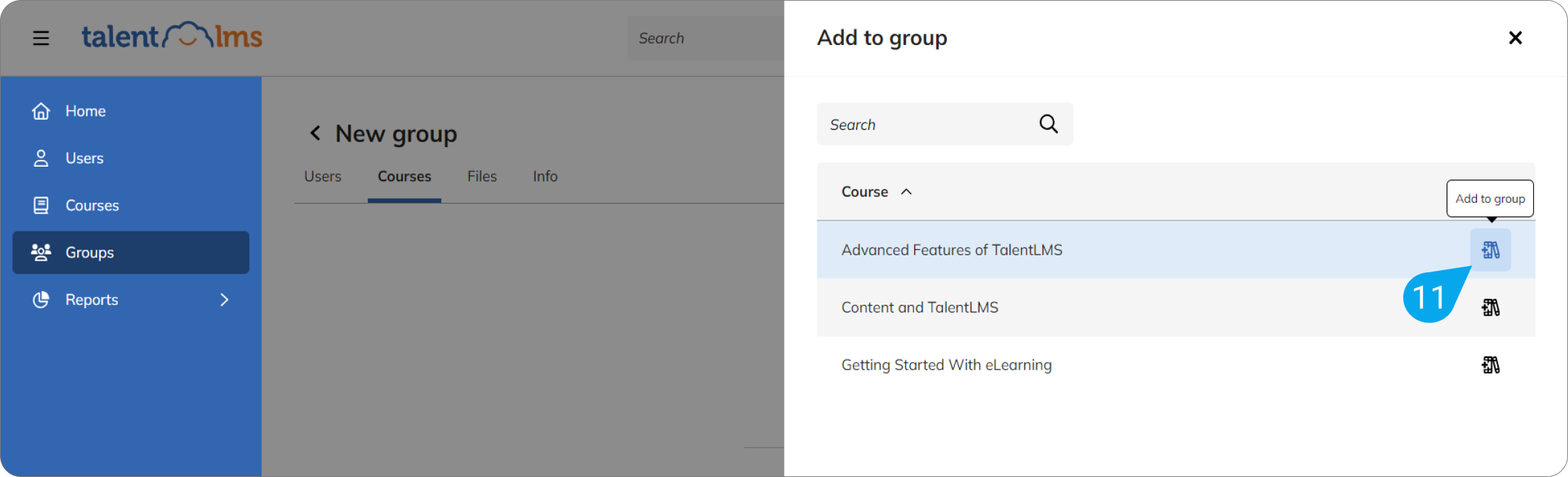Click the magnifier icon in panel search

pyautogui.click(x=1048, y=124)
